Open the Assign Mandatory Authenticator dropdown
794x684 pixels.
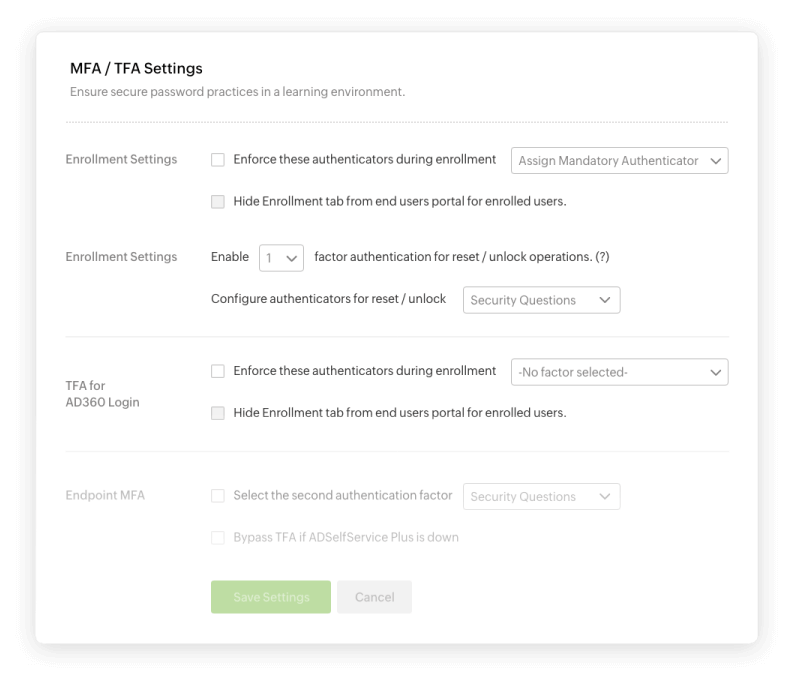tap(619, 161)
